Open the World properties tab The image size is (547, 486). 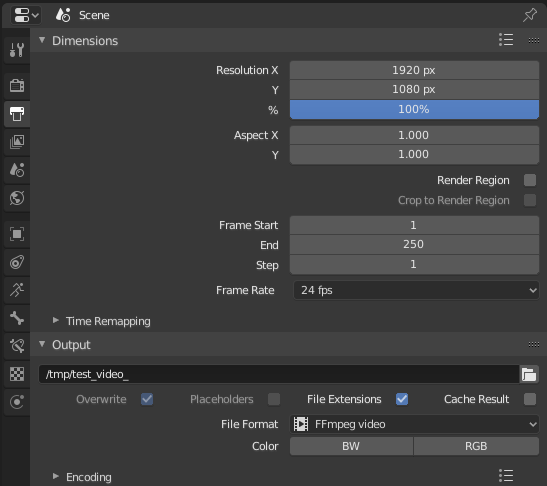tap(16, 198)
